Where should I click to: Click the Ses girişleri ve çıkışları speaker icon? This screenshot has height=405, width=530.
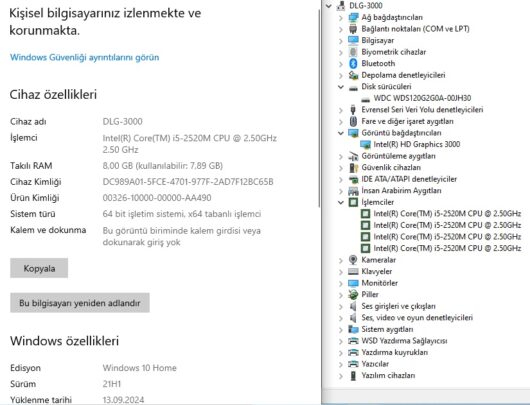pos(353,306)
